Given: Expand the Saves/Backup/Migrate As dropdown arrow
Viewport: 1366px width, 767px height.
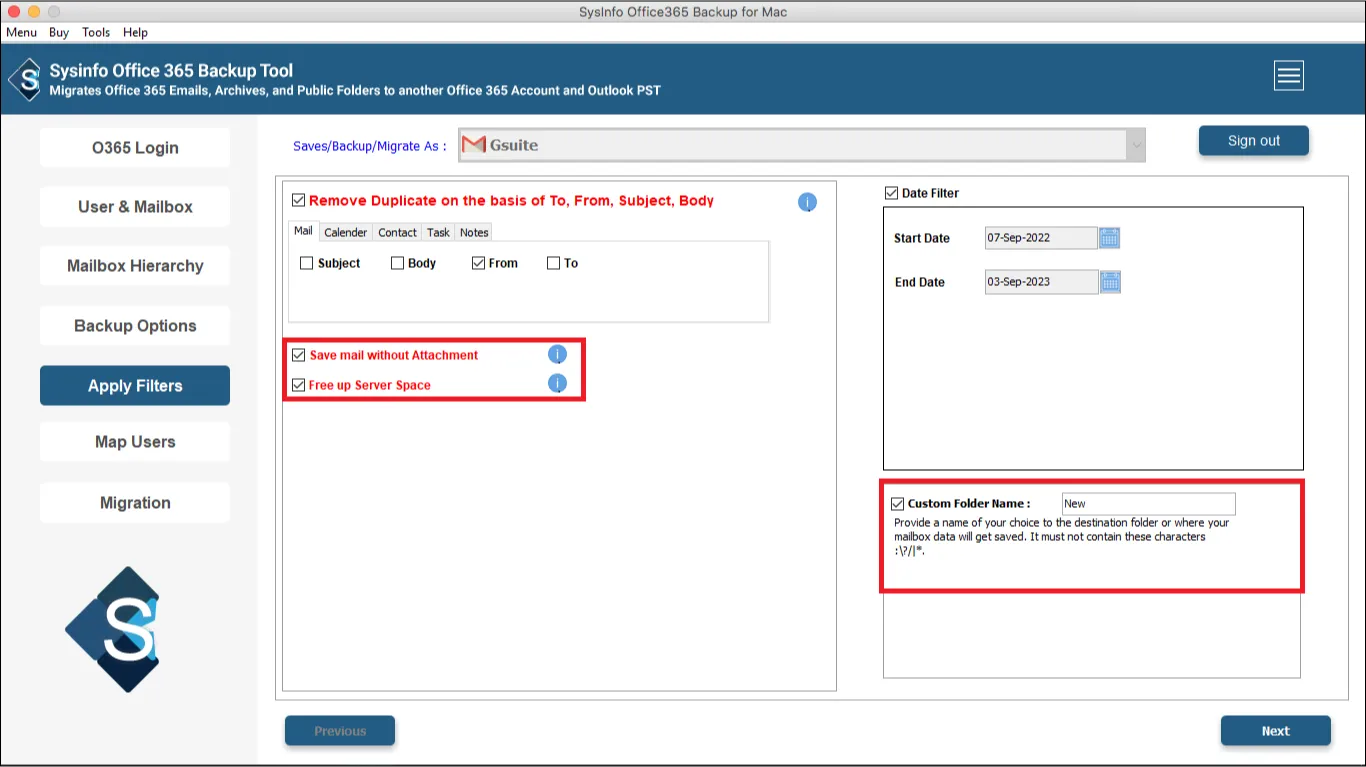Looking at the screenshot, I should tap(1135, 146).
